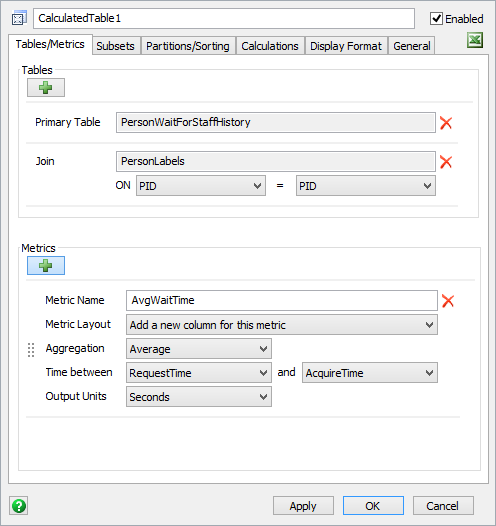Switch to the Subsets tab
Screen dimensions: 496x526
pos(115,46)
